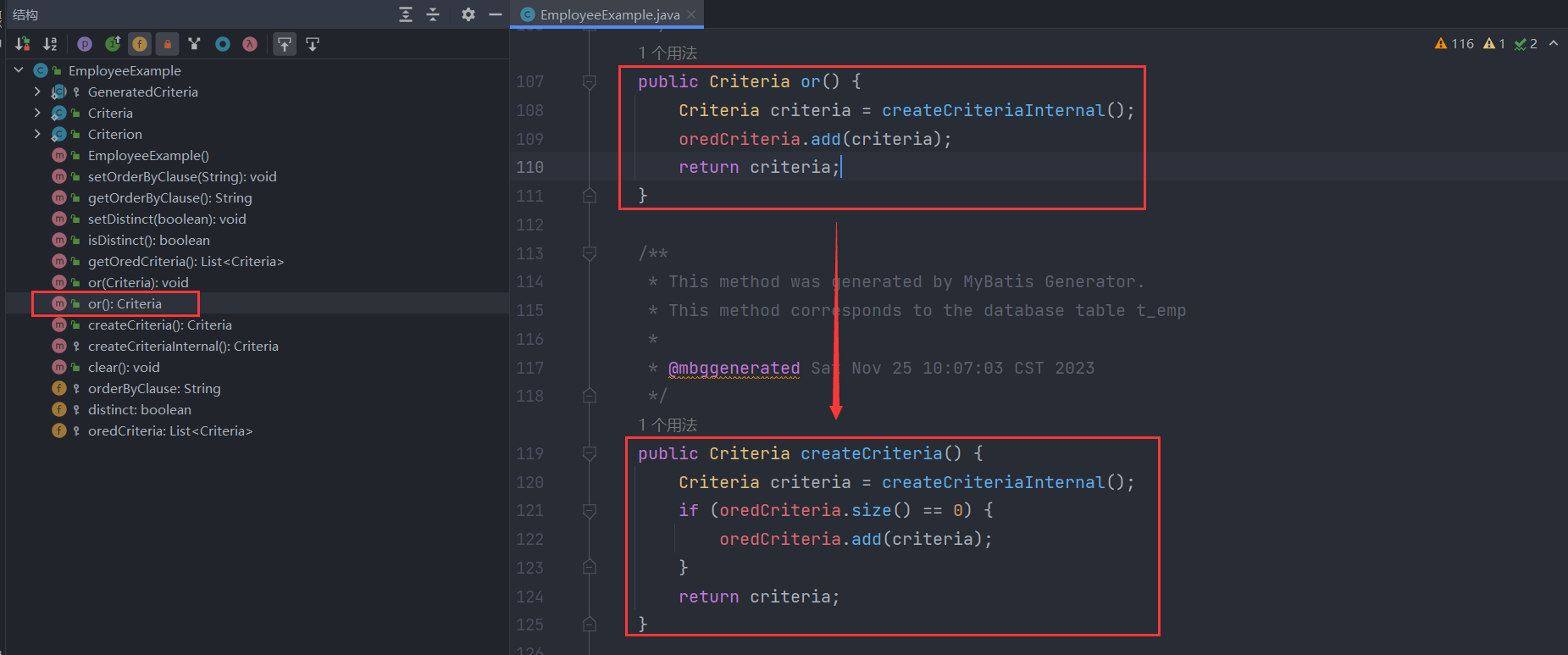Fold the or() method at line 107
1568x655 pixels.
[x=590, y=81]
